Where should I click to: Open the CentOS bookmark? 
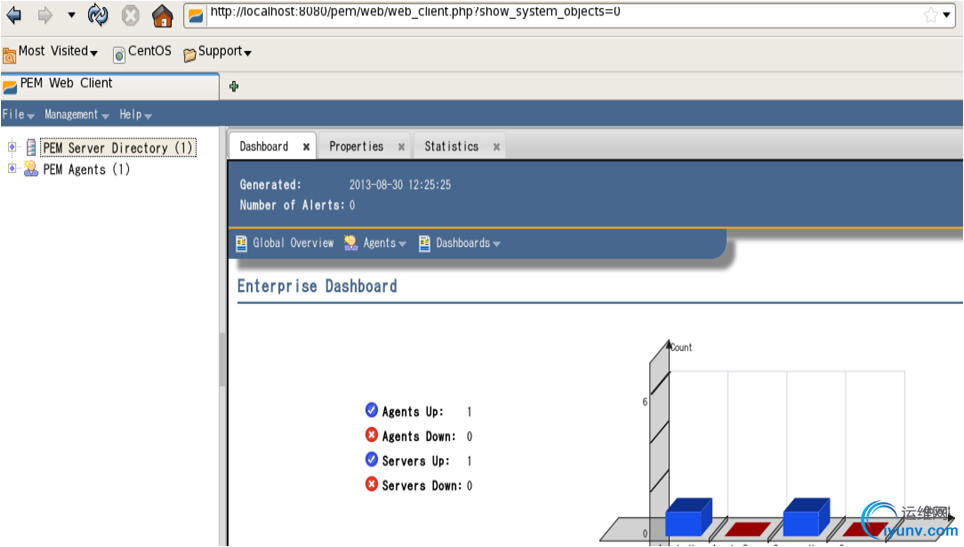pyautogui.click(x=142, y=52)
